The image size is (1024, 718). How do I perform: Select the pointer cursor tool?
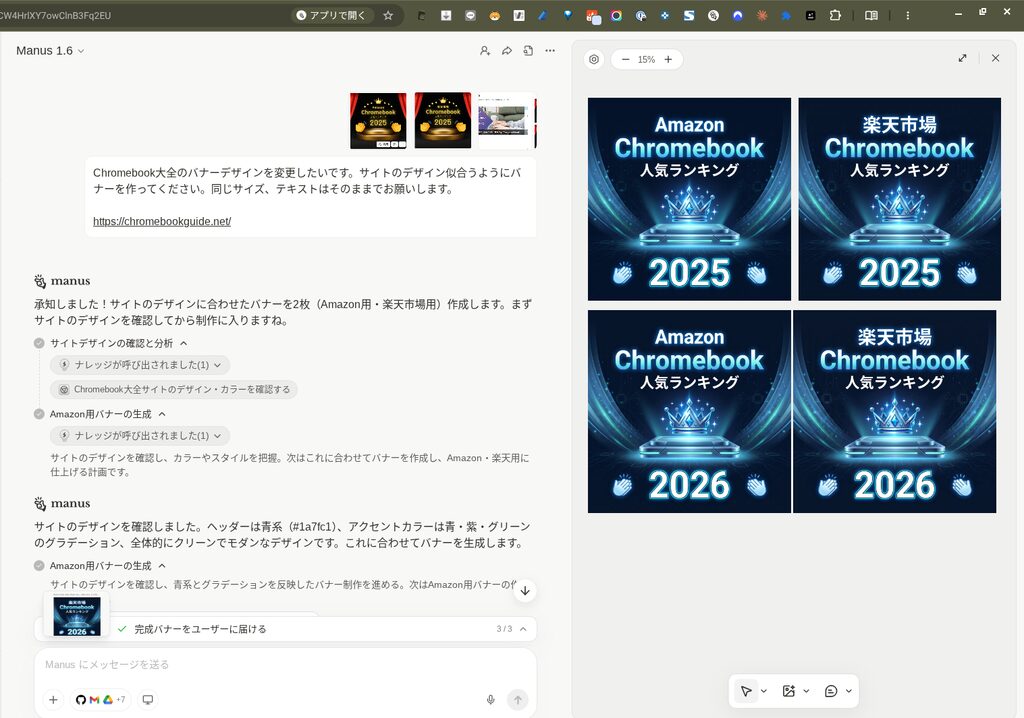(746, 691)
